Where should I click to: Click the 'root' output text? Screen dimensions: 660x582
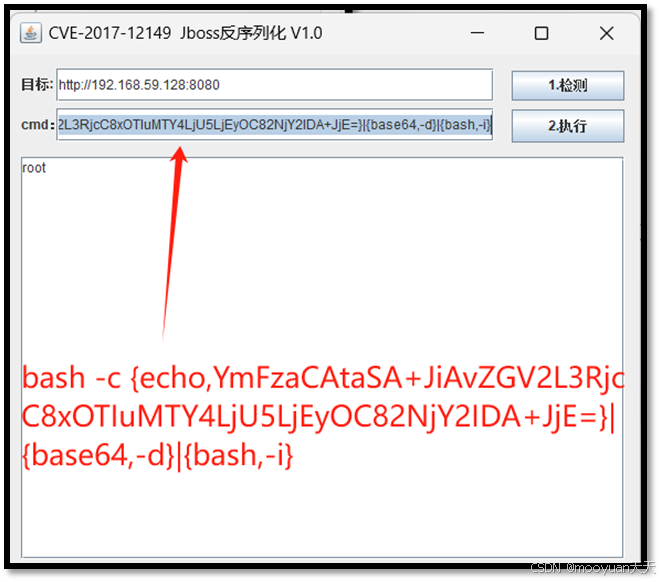(x=34, y=168)
